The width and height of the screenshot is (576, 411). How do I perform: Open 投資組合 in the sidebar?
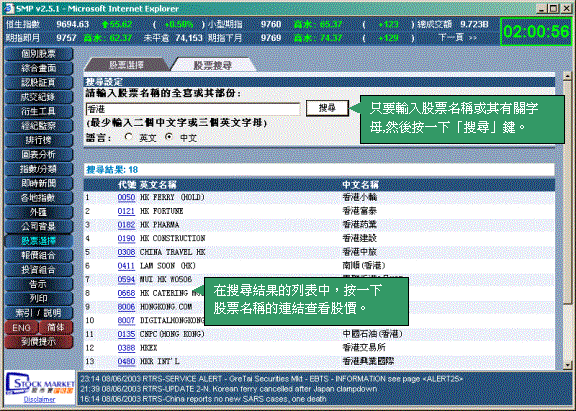[39, 270]
